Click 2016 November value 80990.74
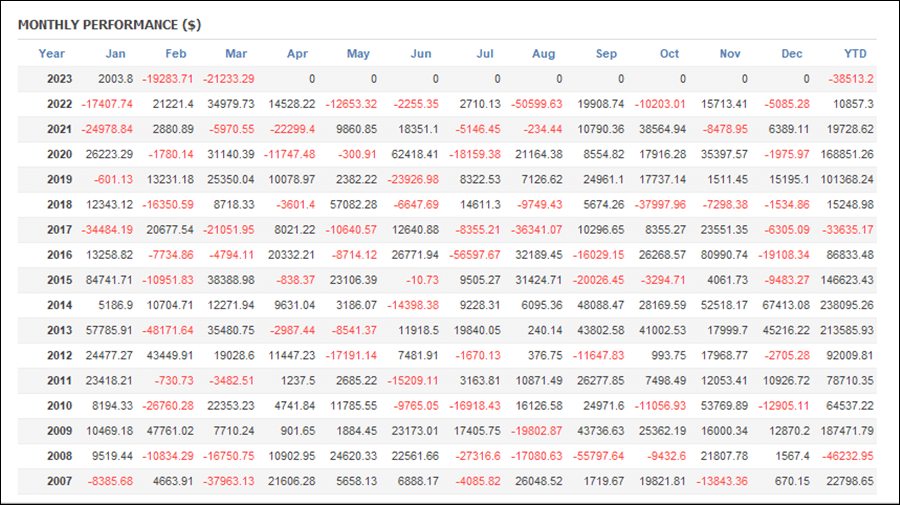 (x=724, y=255)
